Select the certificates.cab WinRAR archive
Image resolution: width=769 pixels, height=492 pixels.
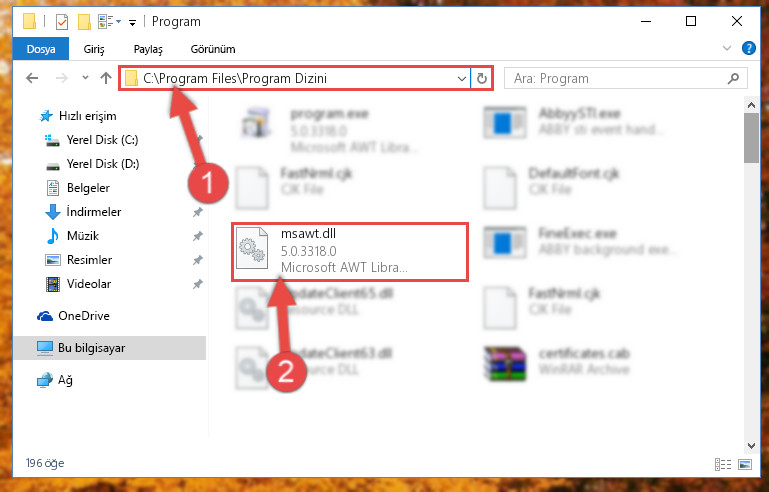(x=557, y=363)
